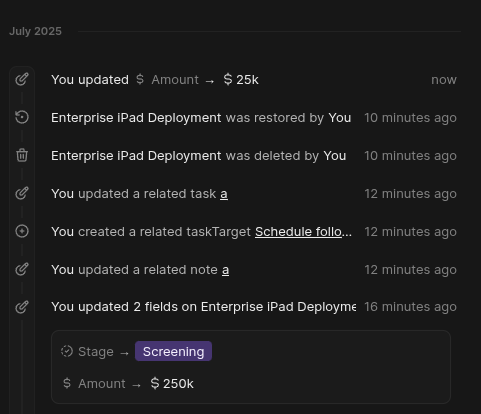The height and width of the screenshot is (414, 481).
Task: Click the Stage status icon in details card
Action: click(x=67, y=351)
